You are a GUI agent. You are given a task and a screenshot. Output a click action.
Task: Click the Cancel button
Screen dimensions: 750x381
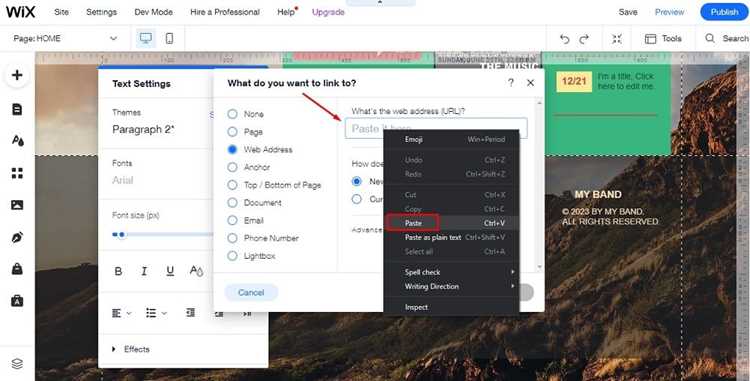[251, 292]
